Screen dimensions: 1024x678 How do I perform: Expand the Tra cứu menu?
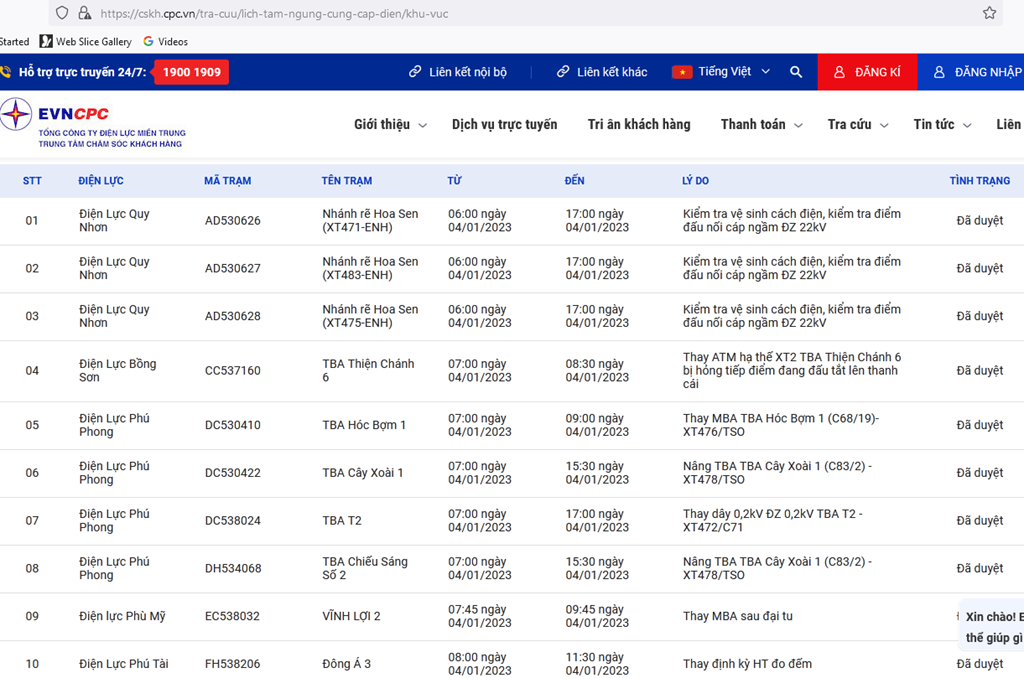tap(857, 125)
